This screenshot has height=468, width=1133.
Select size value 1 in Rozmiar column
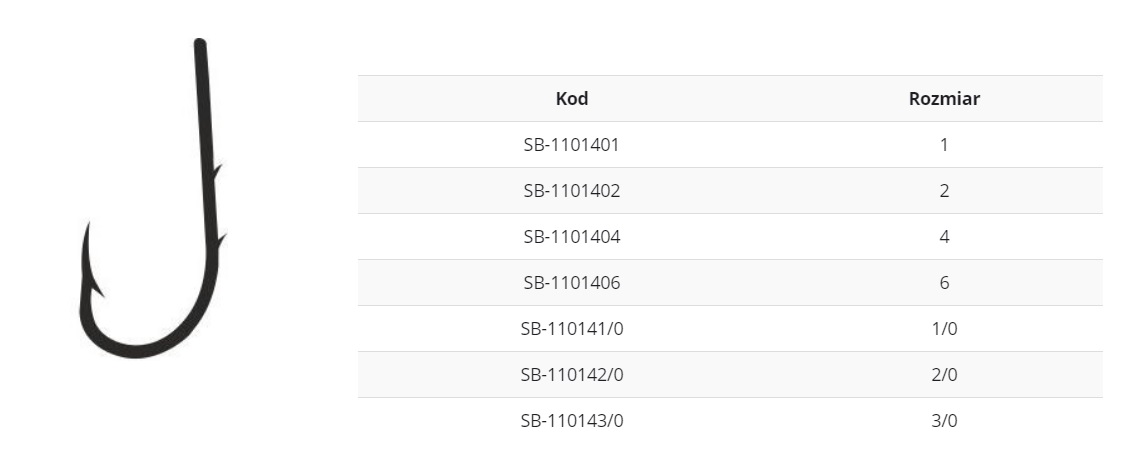pyautogui.click(x=944, y=144)
